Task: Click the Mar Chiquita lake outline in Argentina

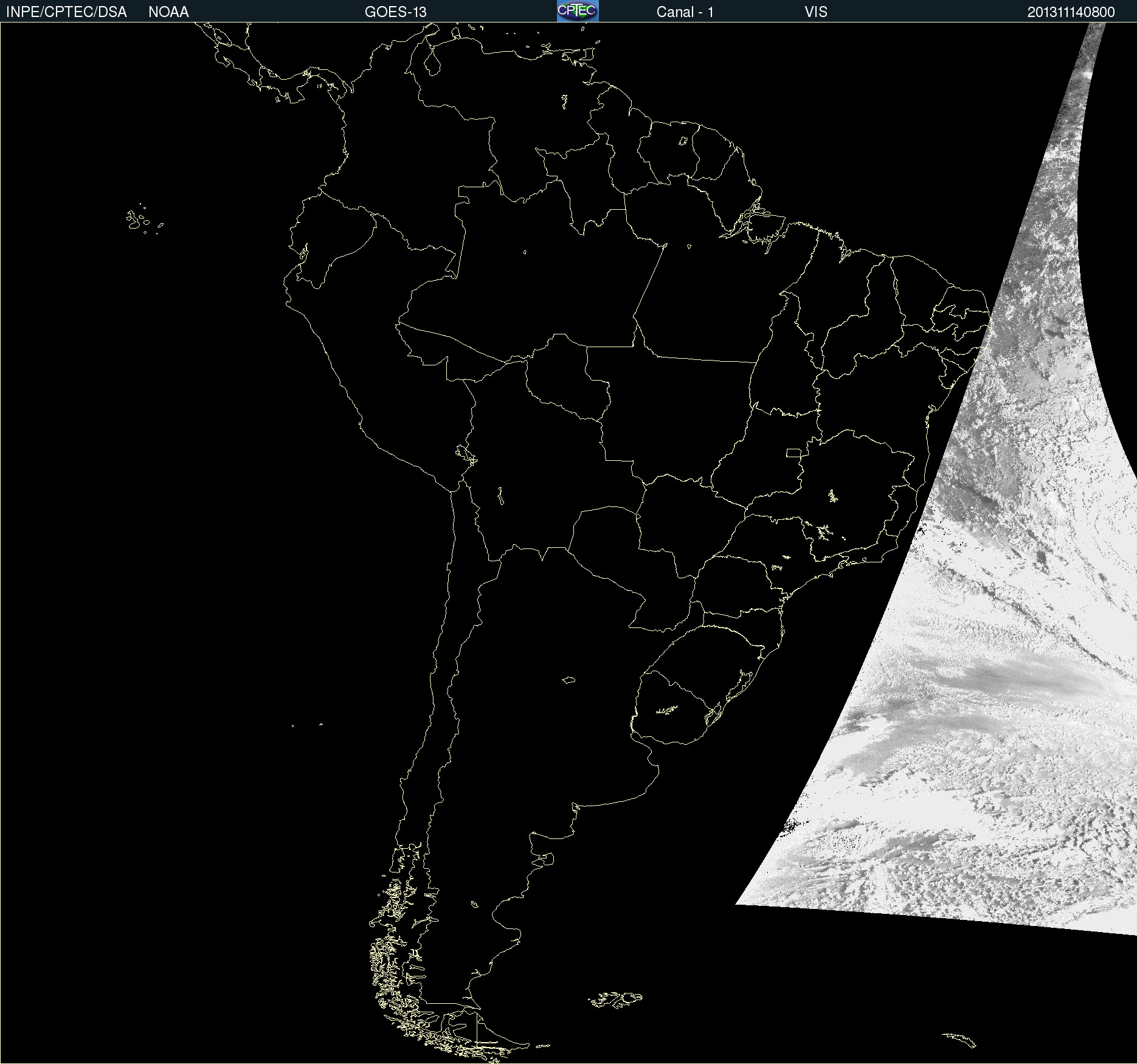Action: [568, 680]
